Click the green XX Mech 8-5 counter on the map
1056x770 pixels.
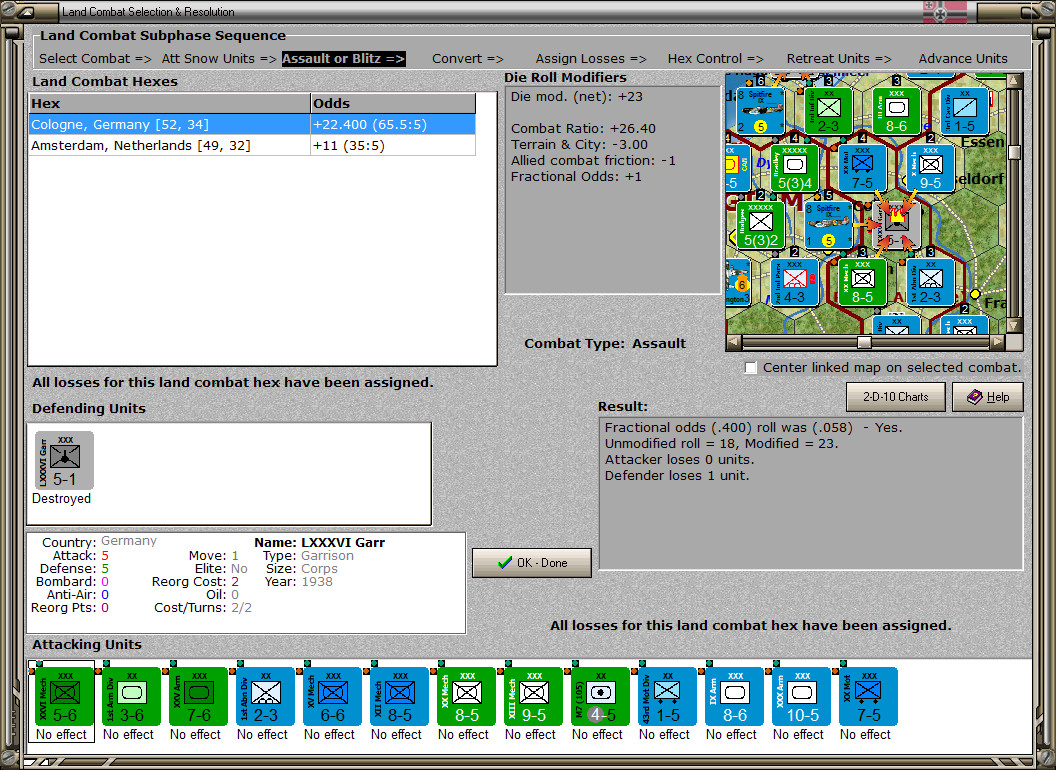pyautogui.click(x=863, y=282)
